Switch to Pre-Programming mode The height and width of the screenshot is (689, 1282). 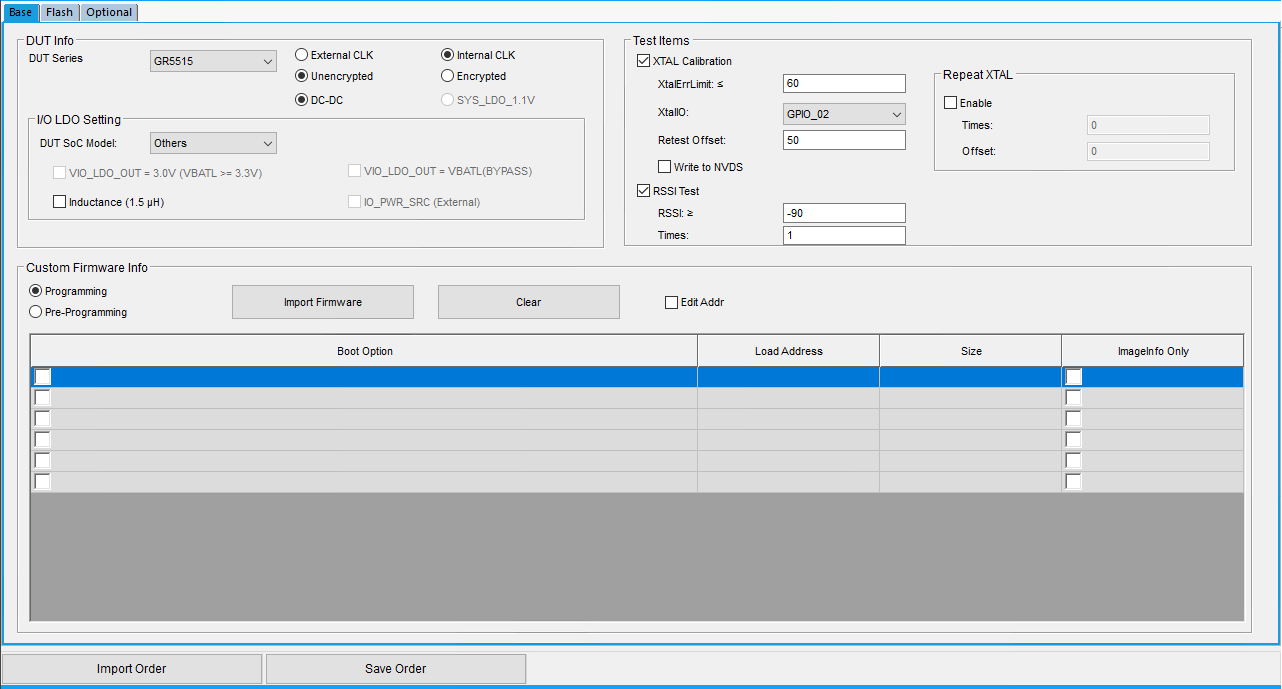pyautogui.click(x=33, y=311)
